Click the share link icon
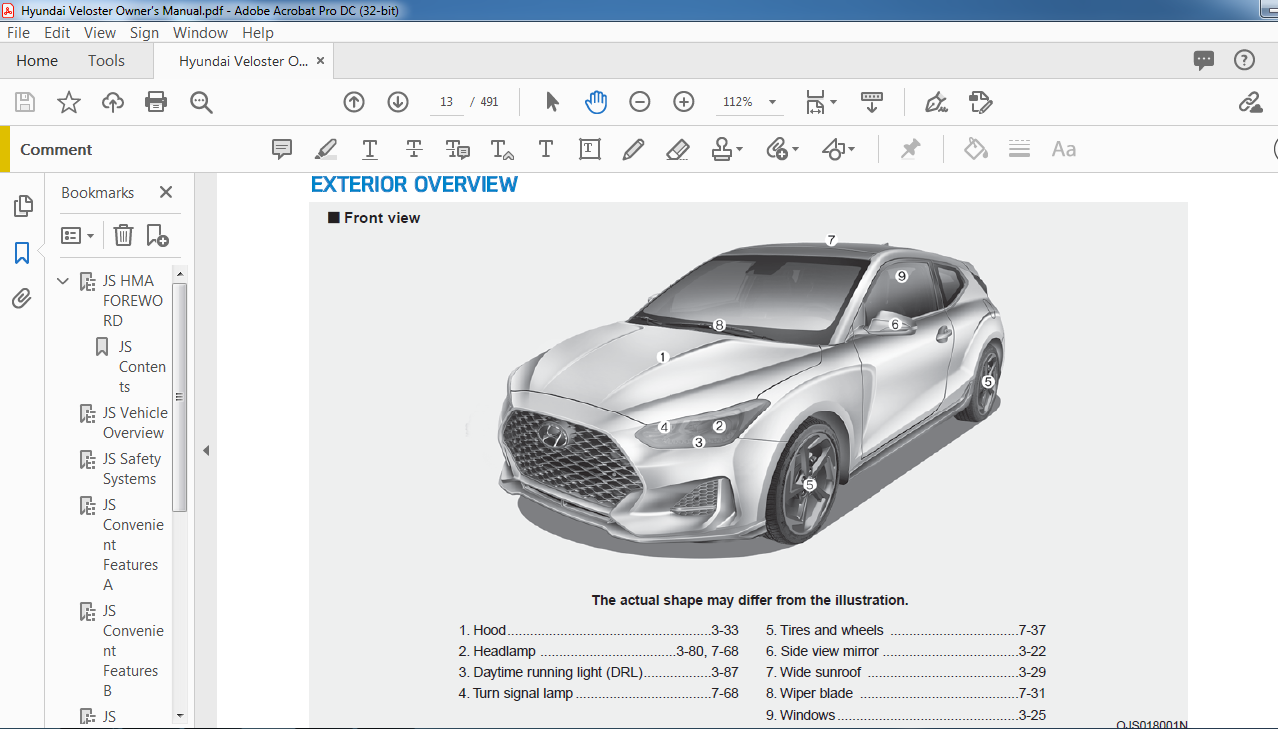This screenshot has width=1278, height=729. tap(1250, 102)
